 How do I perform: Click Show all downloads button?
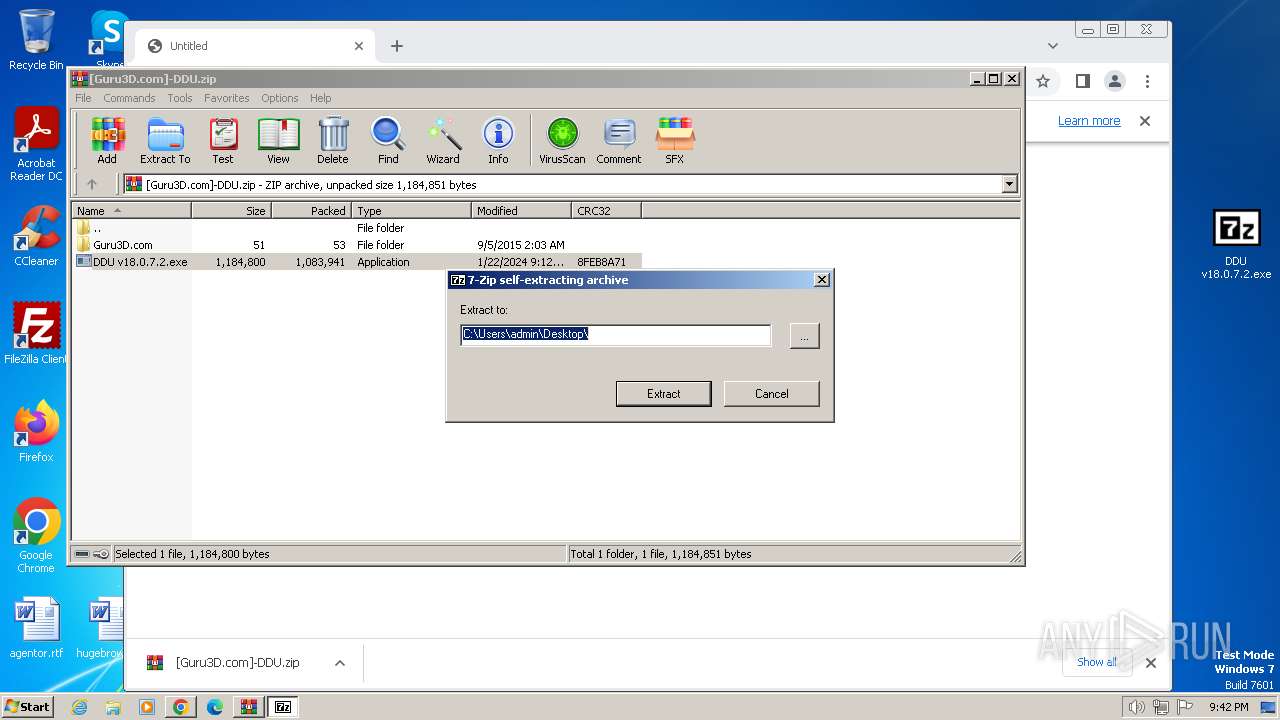point(1097,662)
